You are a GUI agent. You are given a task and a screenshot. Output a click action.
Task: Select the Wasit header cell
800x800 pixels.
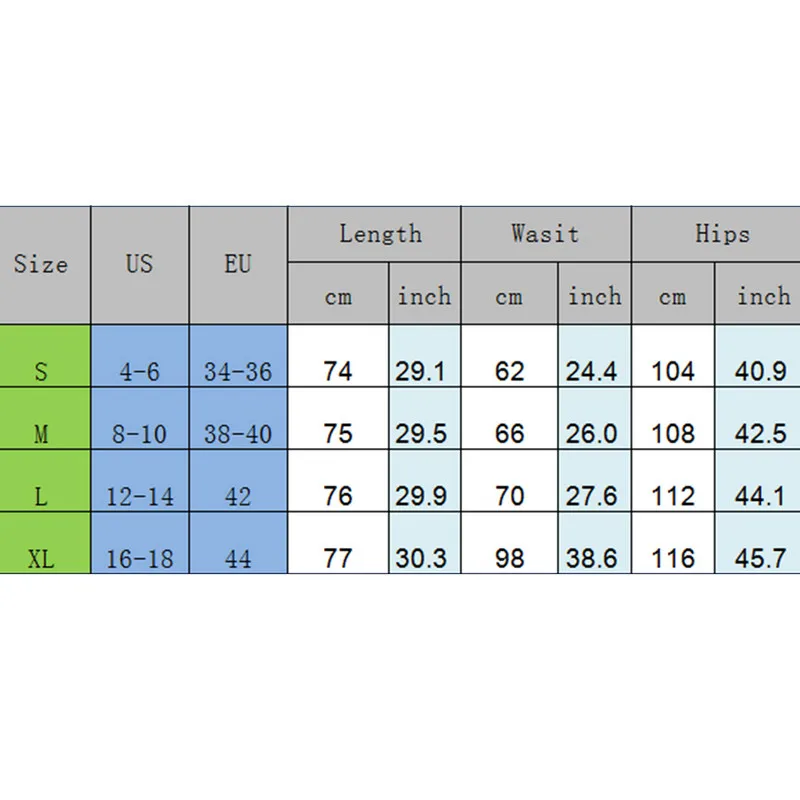tap(545, 235)
